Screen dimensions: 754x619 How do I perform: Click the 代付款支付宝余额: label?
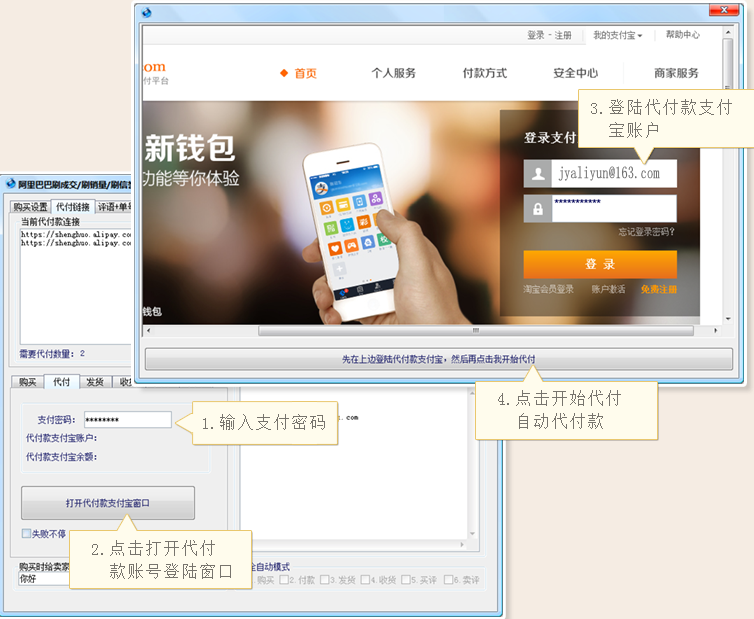tap(62, 457)
